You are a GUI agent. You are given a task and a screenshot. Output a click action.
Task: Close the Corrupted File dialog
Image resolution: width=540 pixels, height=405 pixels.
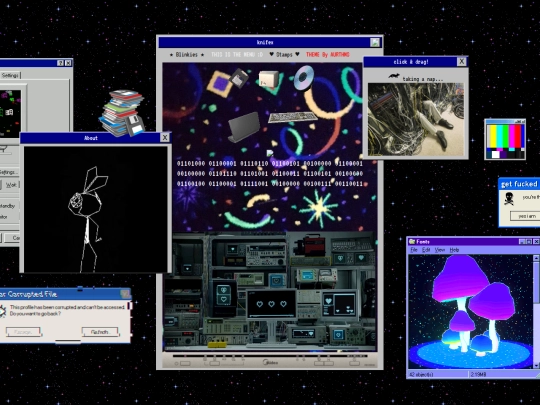pos(125,294)
